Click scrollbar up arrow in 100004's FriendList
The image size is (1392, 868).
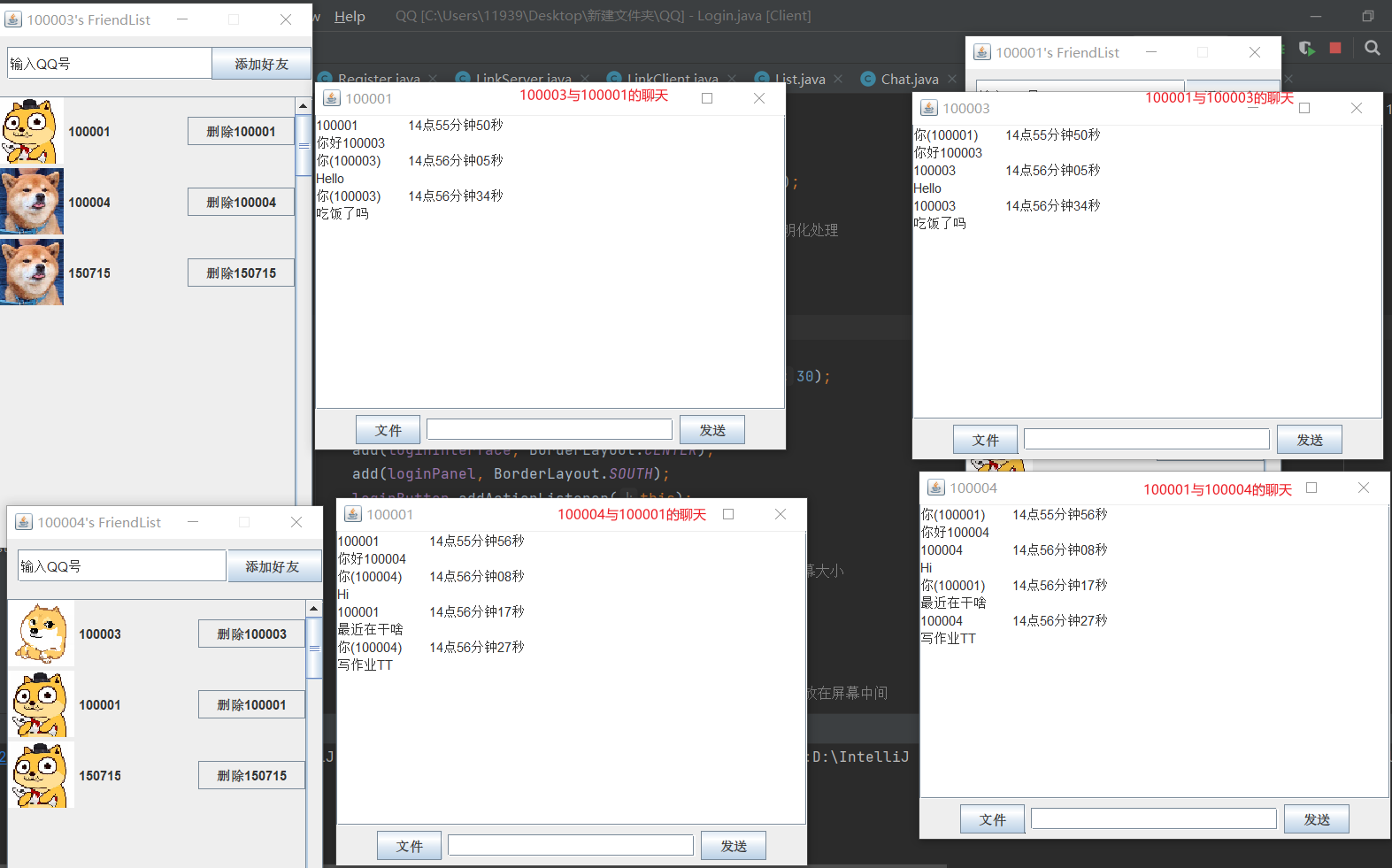point(314,609)
